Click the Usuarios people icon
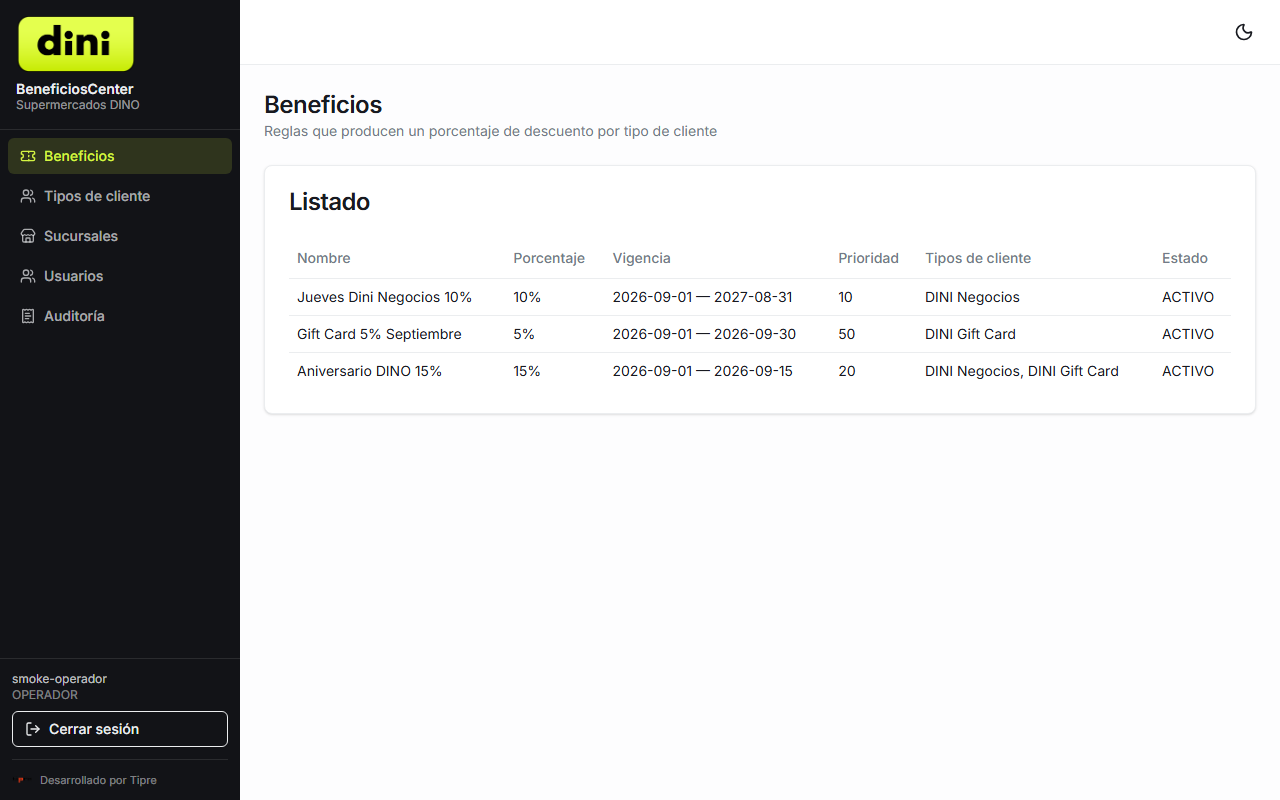The width and height of the screenshot is (1280, 800). pyautogui.click(x=28, y=276)
